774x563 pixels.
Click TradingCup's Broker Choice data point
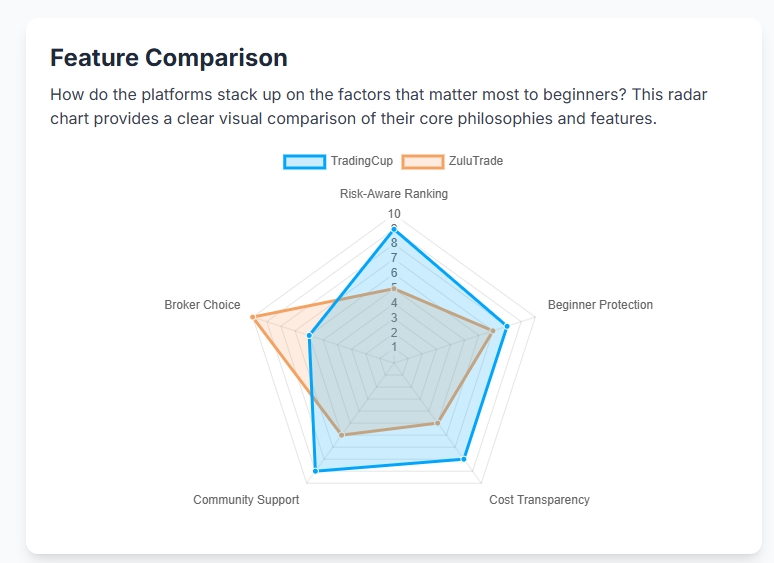pos(309,336)
